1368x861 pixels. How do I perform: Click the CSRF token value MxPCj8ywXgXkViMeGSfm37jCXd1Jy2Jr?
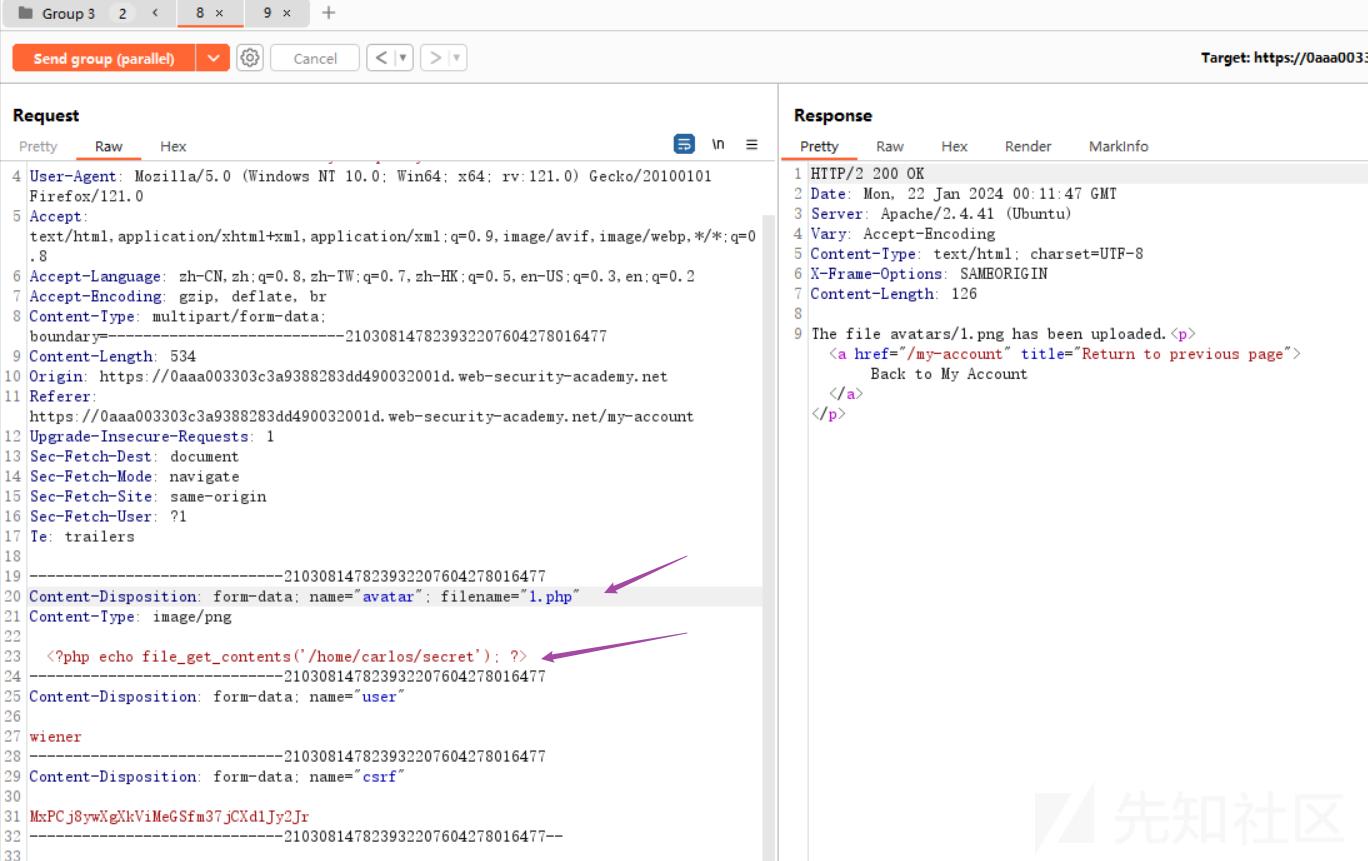tap(169, 816)
